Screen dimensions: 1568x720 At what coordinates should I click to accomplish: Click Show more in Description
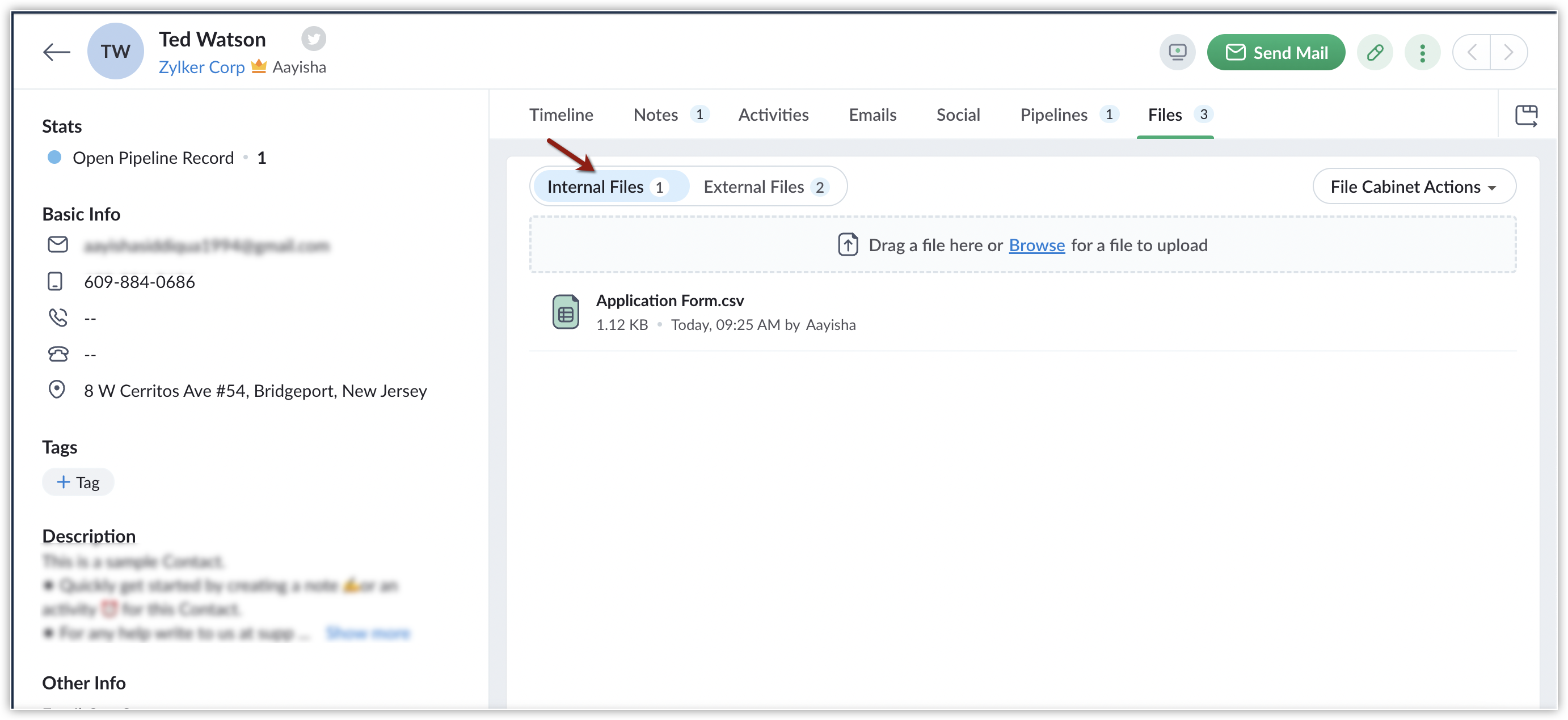click(368, 633)
